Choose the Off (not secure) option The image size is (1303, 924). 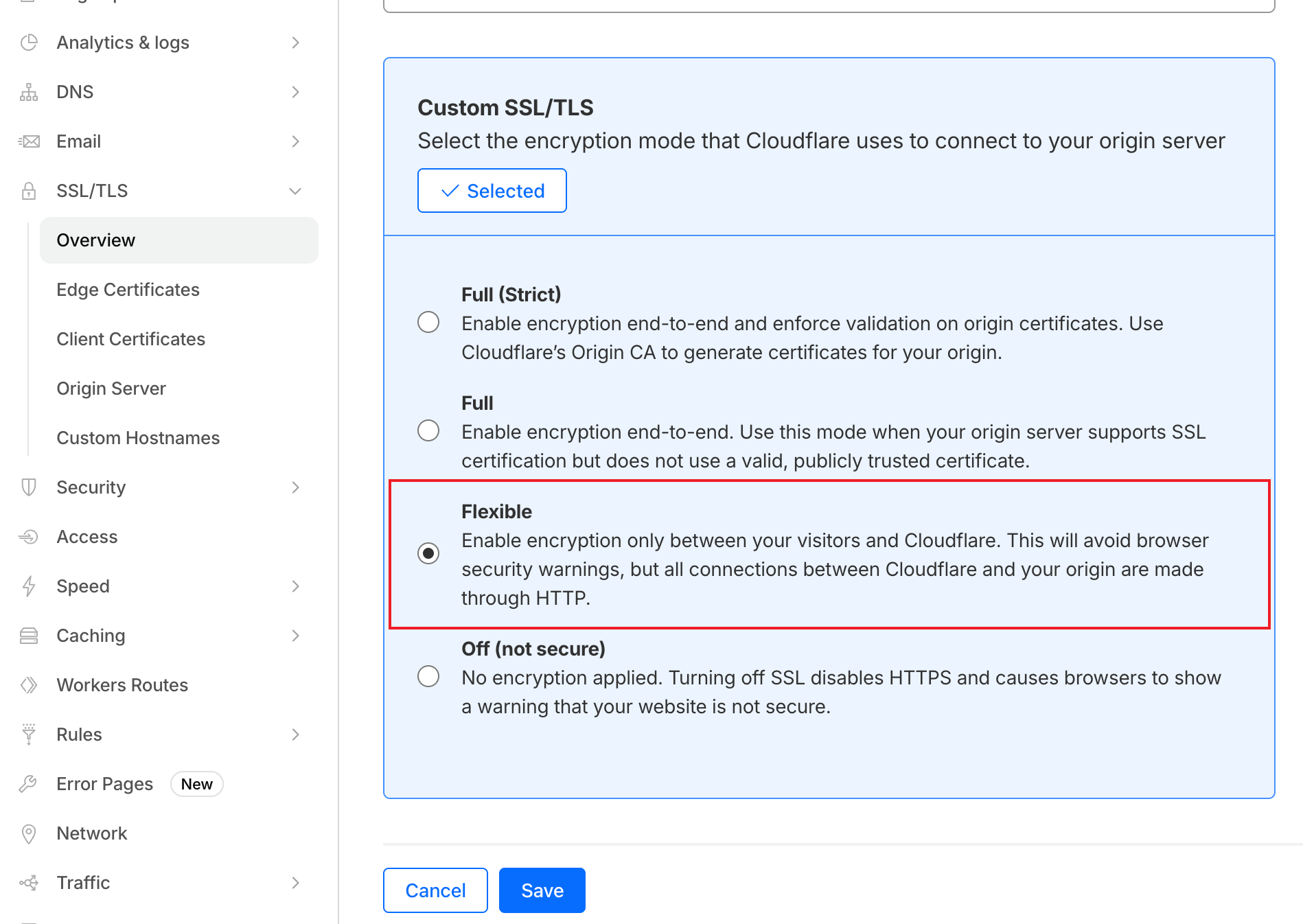pos(428,676)
